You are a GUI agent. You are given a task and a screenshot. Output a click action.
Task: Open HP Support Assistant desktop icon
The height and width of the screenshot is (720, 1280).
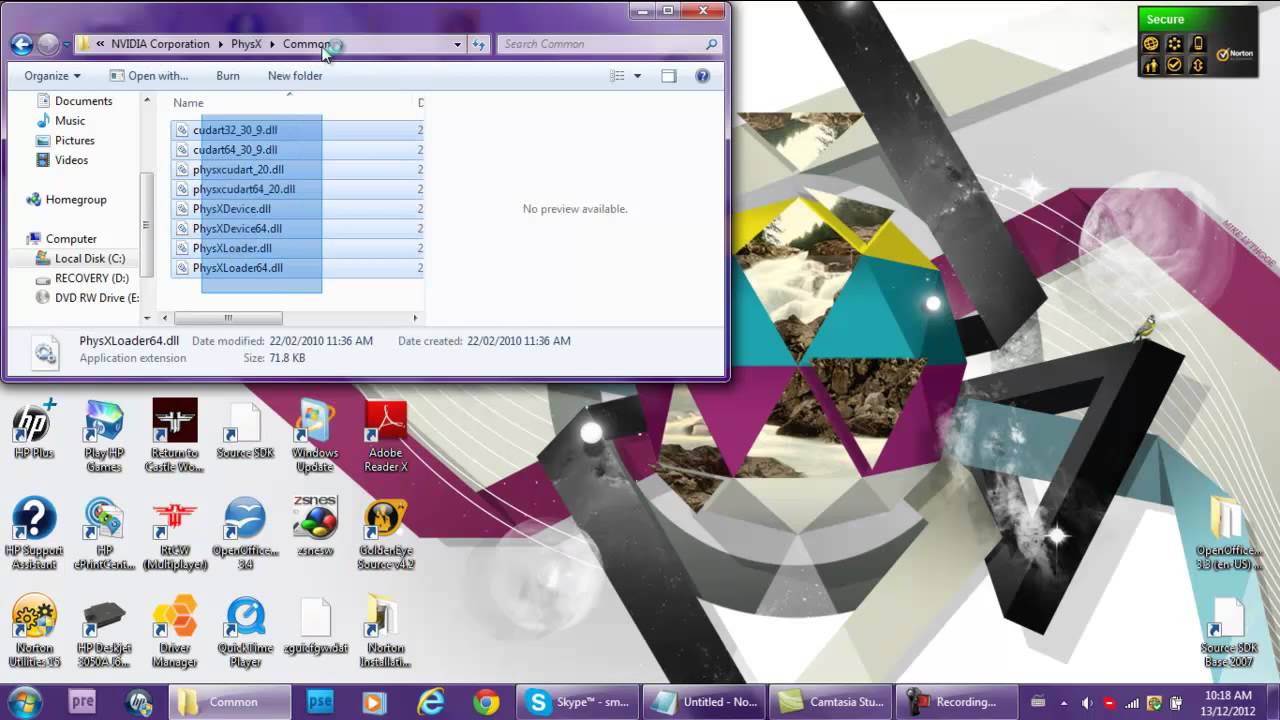click(33, 534)
